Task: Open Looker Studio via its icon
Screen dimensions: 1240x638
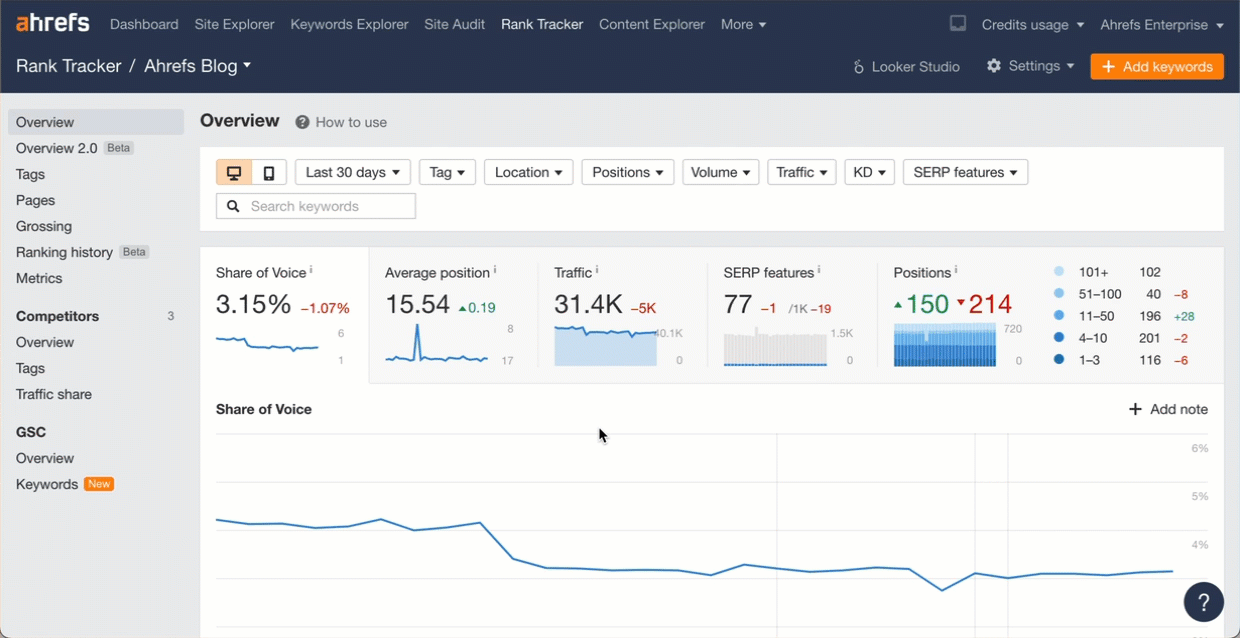Action: [858, 66]
